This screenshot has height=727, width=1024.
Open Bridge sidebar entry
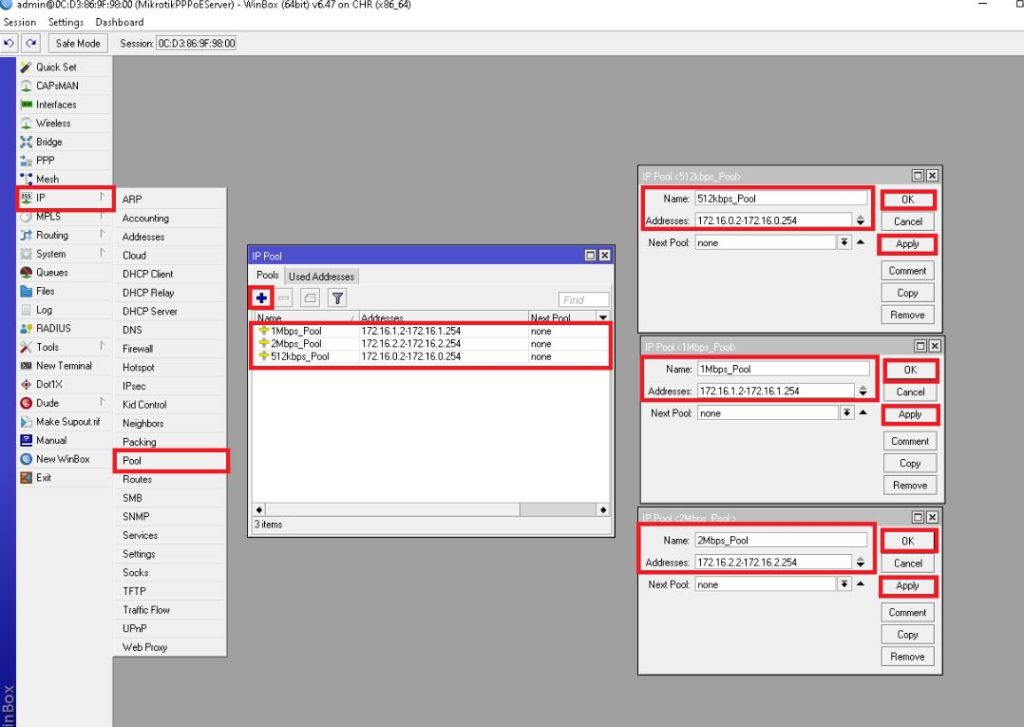(64, 142)
